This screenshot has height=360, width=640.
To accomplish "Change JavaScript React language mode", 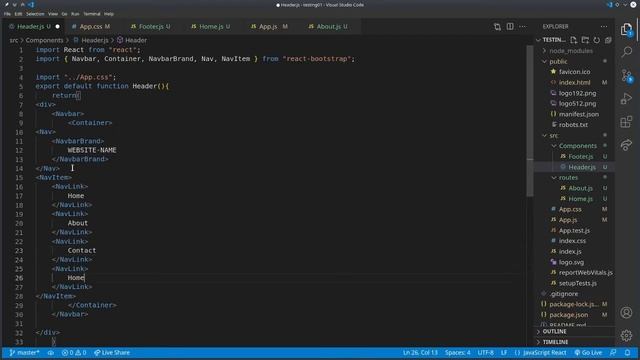I will pyautogui.click(x=544, y=353).
